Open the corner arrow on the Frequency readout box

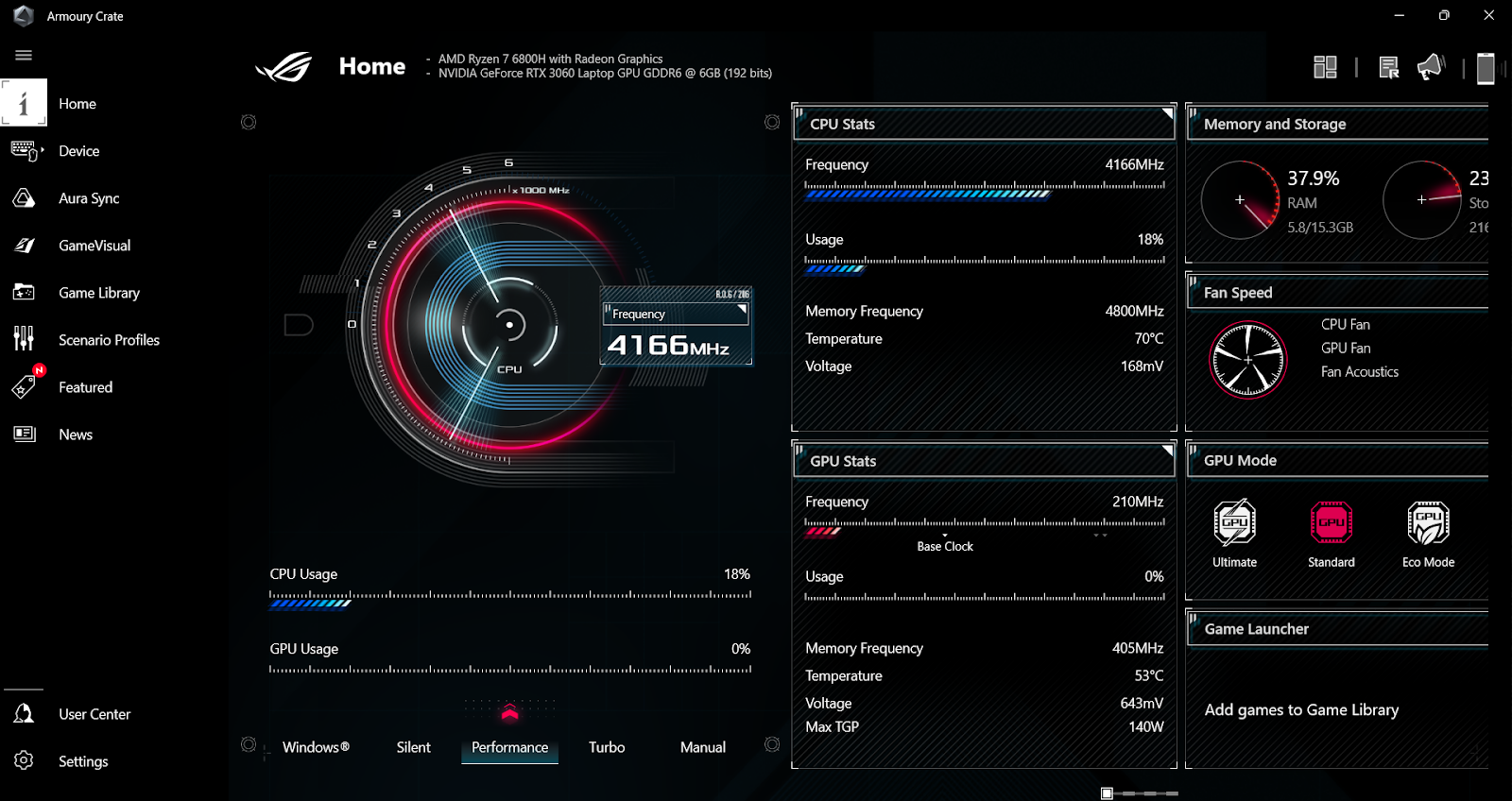click(x=742, y=309)
